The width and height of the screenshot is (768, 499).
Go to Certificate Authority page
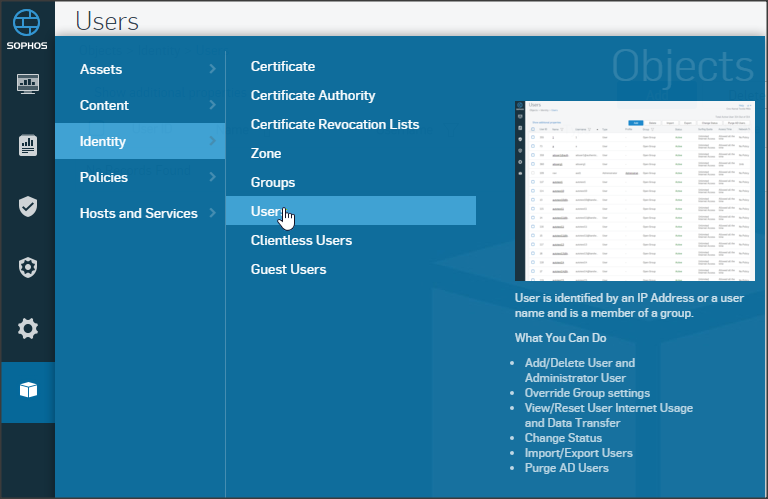click(x=313, y=95)
